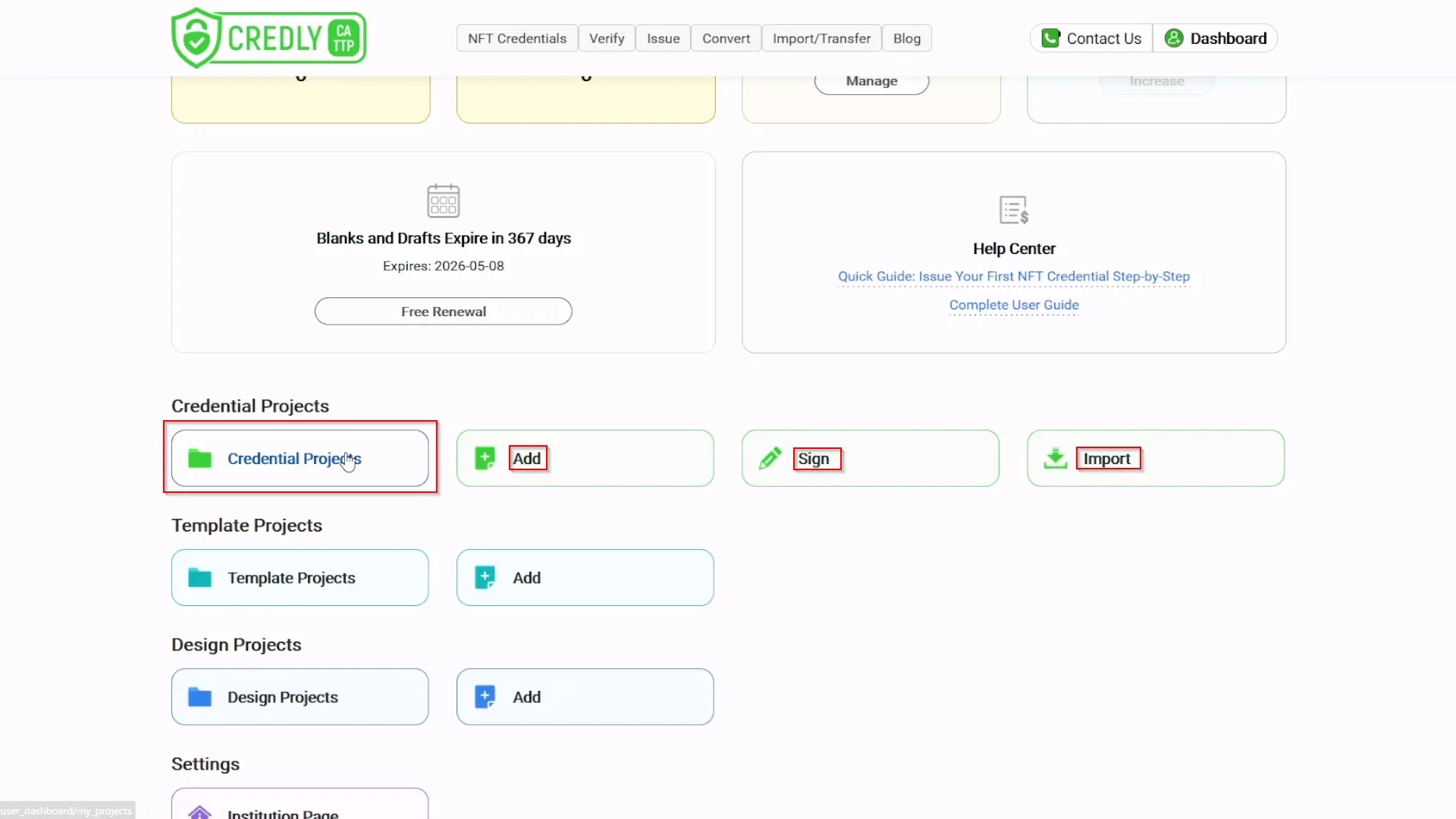The image size is (1456, 819).
Task: Click the Credly CA TTP logo
Action: [269, 38]
